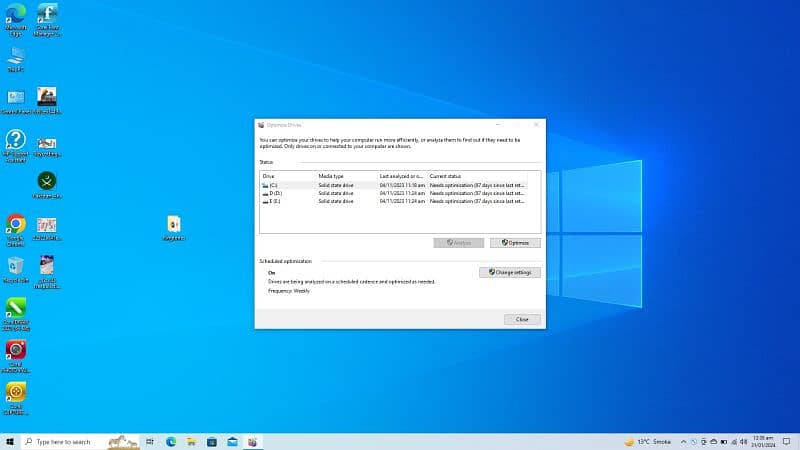Open Task View from the taskbar
This screenshot has height=450, width=800.
pos(150,441)
